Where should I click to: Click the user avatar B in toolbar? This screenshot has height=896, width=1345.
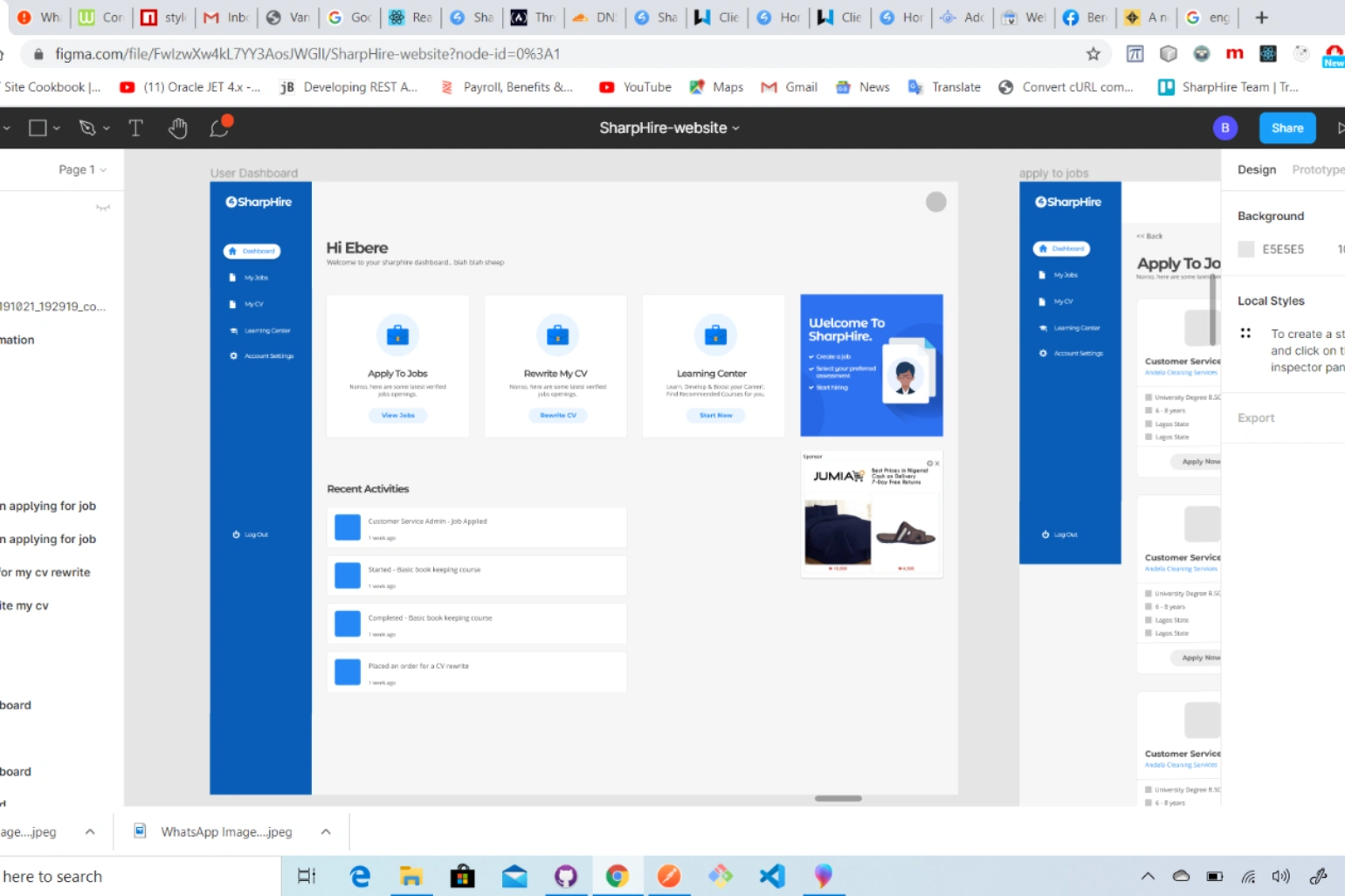[x=1225, y=128]
